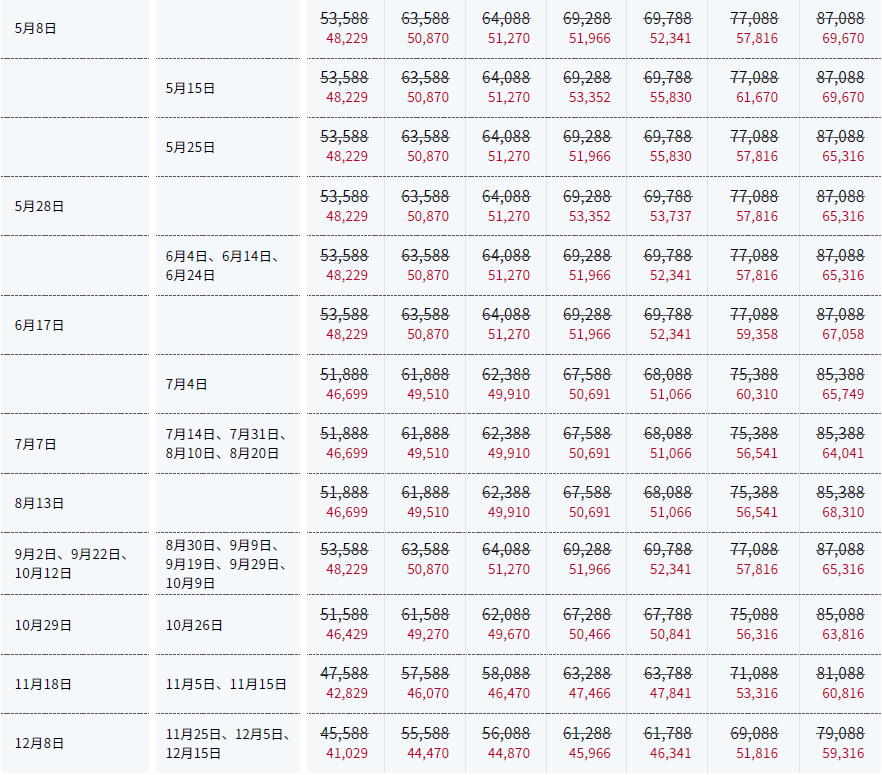
Task: Select the 11月18日 departure date
Action: 43,684
